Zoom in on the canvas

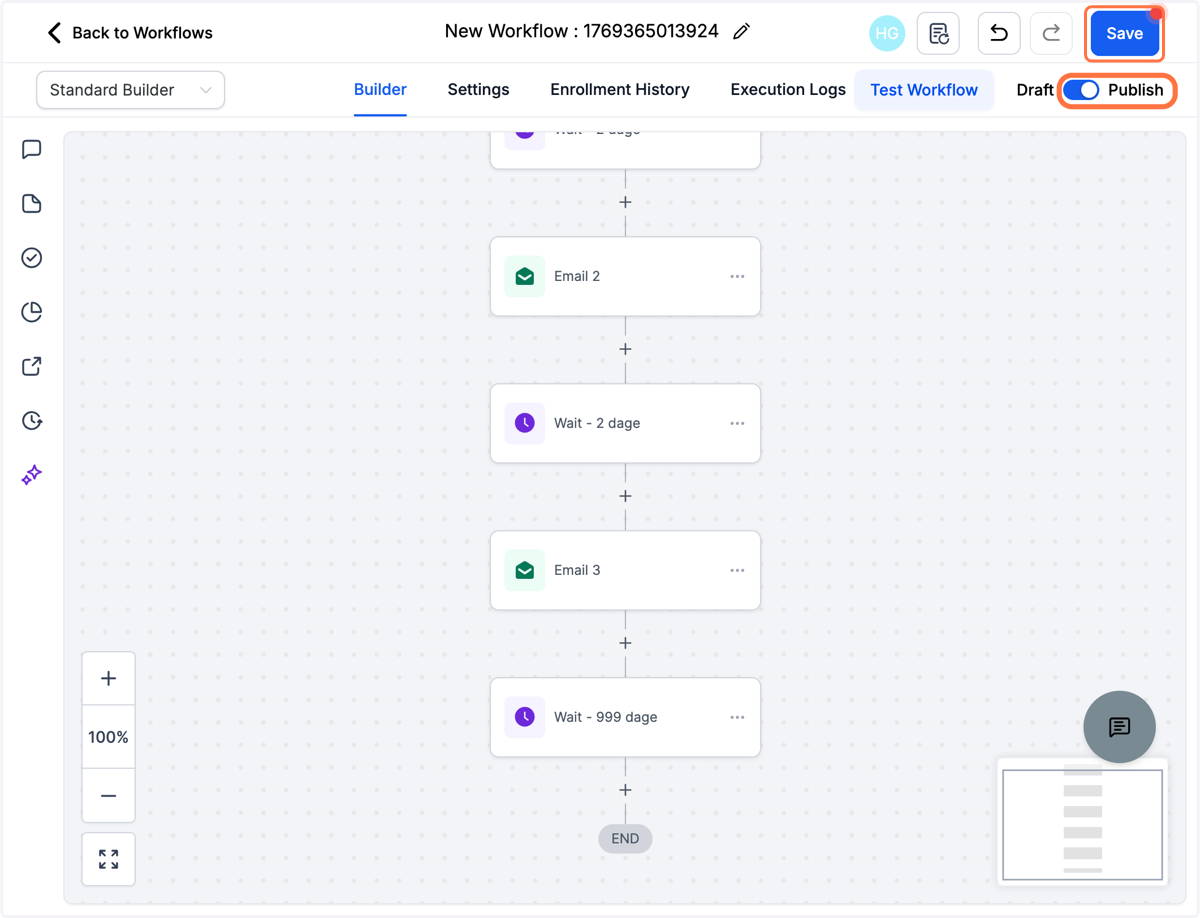(108, 679)
